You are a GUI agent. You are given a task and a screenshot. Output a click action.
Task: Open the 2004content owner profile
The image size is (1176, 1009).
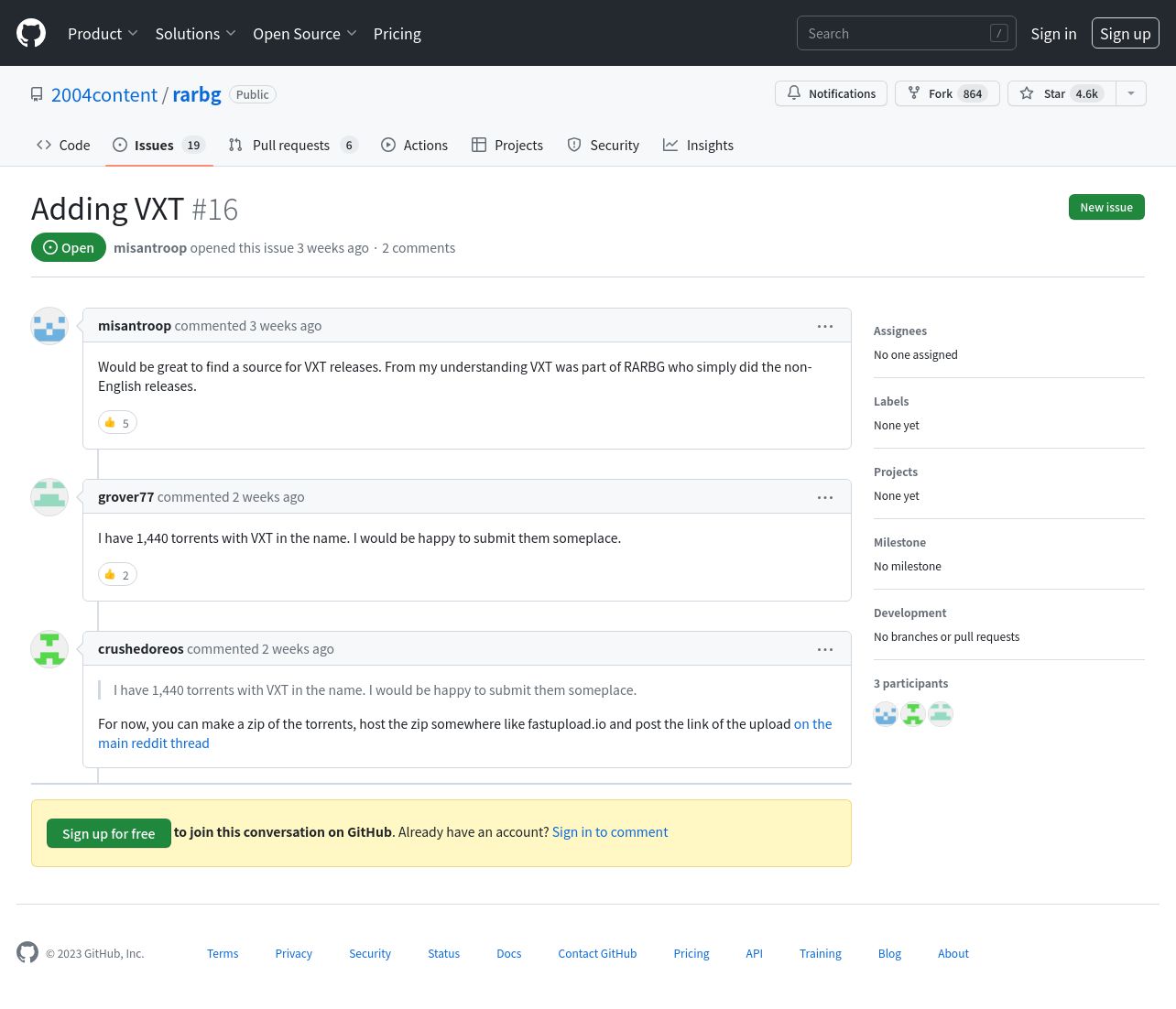tap(104, 94)
